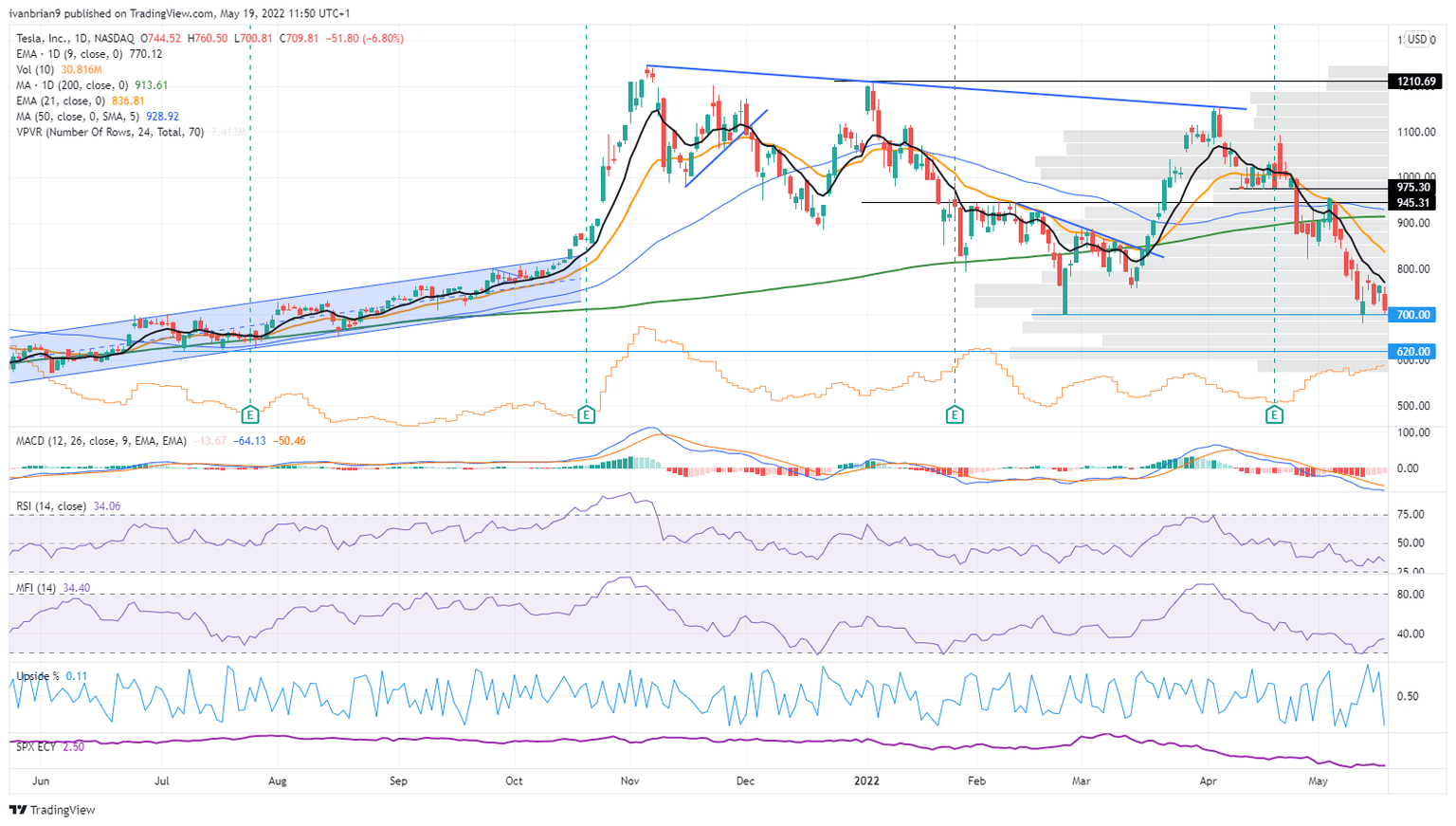Click the May label on the time axis
The image size is (1456, 826).
tap(1318, 781)
